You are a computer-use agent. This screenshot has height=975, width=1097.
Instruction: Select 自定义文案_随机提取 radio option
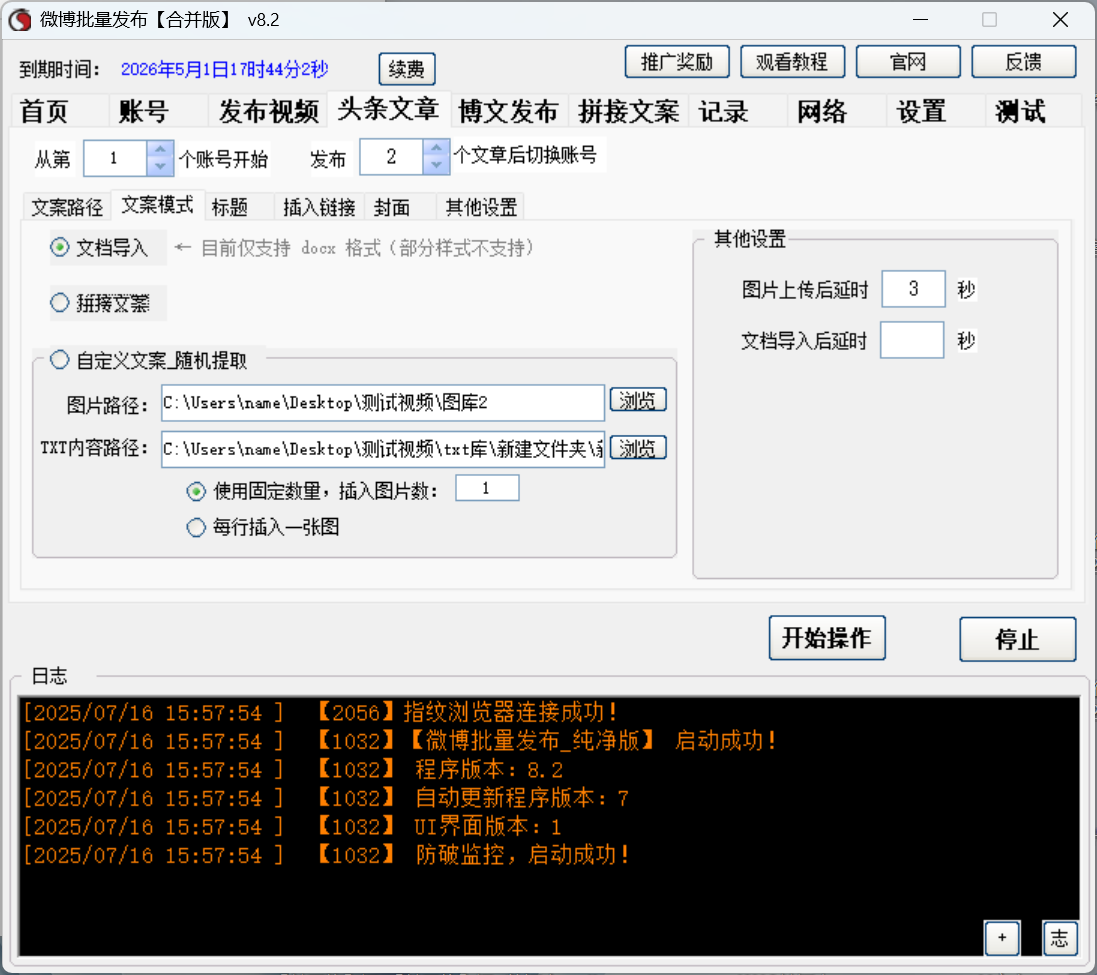[x=148, y=360]
